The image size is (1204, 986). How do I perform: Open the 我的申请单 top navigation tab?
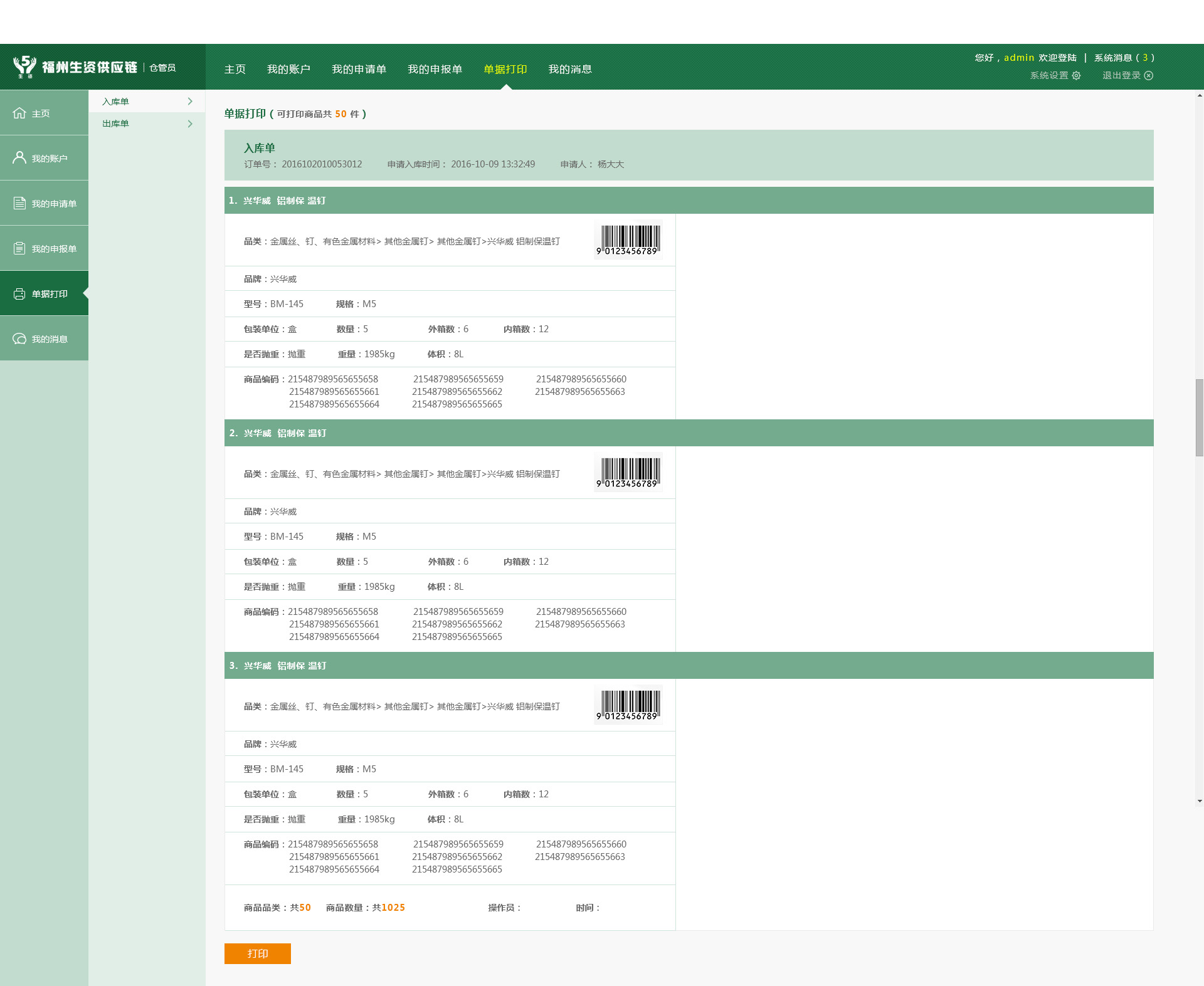click(x=359, y=69)
